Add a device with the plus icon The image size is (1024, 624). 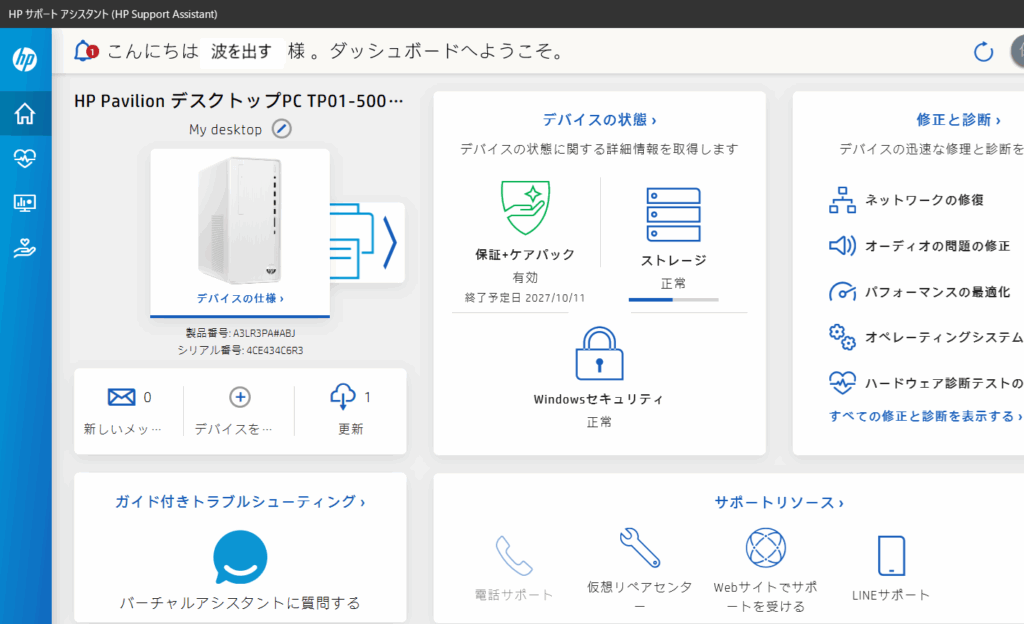coord(240,397)
